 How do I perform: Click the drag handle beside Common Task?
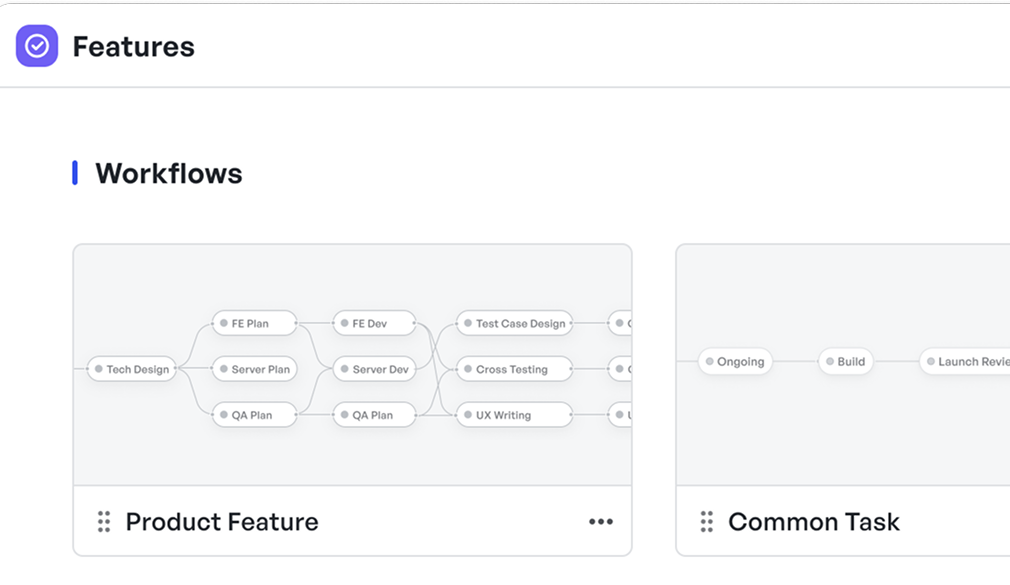point(708,521)
